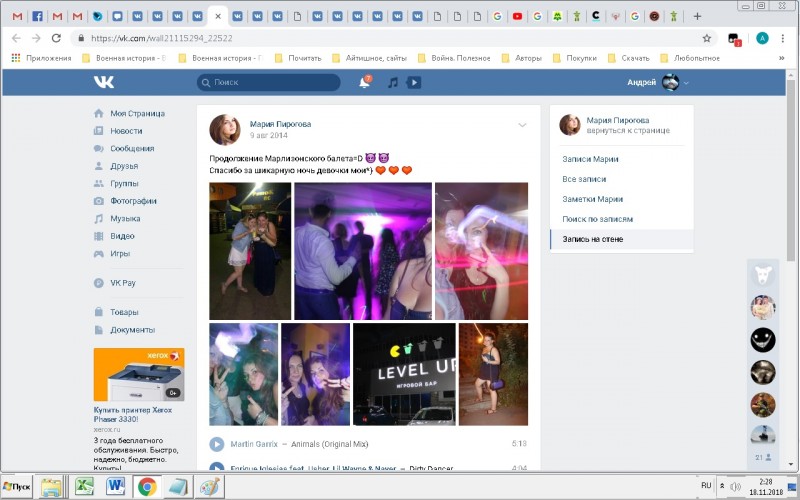Open the music note icon in header
Screen dimensions: 800x500
coord(393,82)
